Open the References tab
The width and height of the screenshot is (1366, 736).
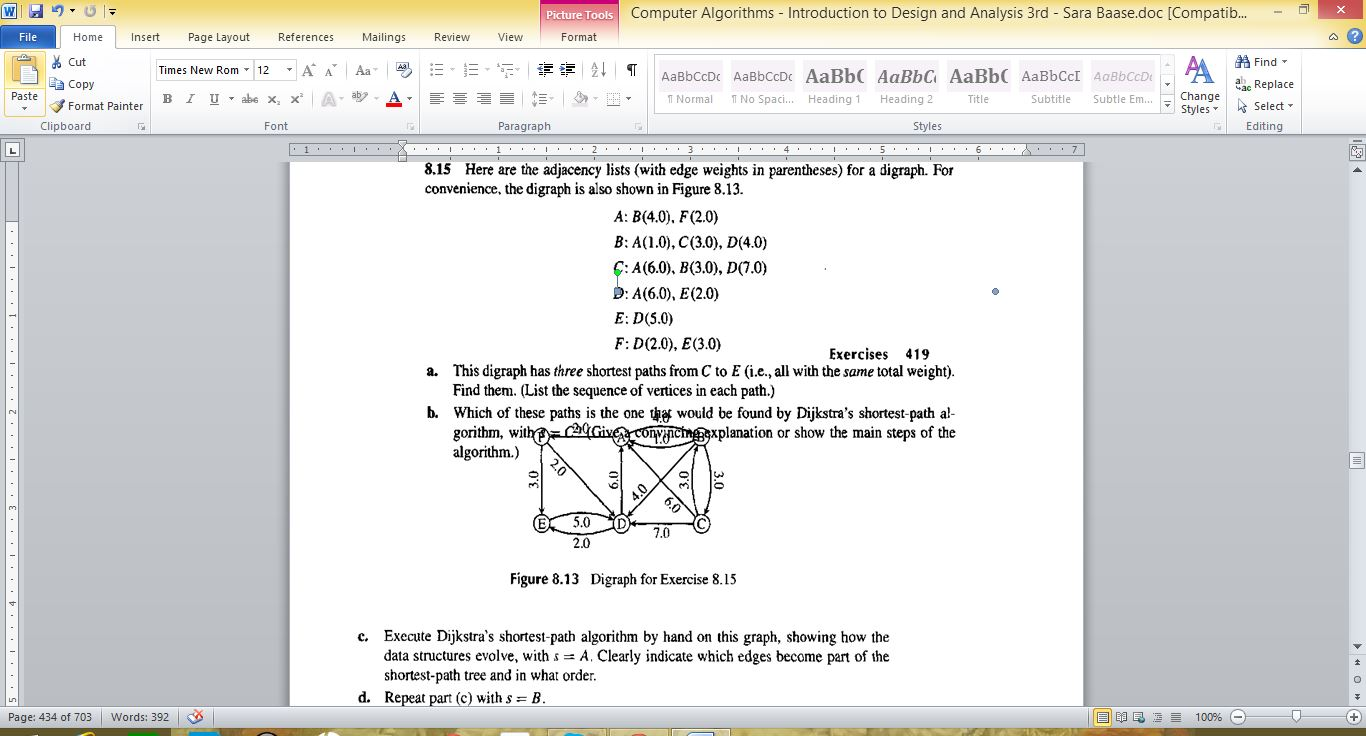tap(306, 37)
